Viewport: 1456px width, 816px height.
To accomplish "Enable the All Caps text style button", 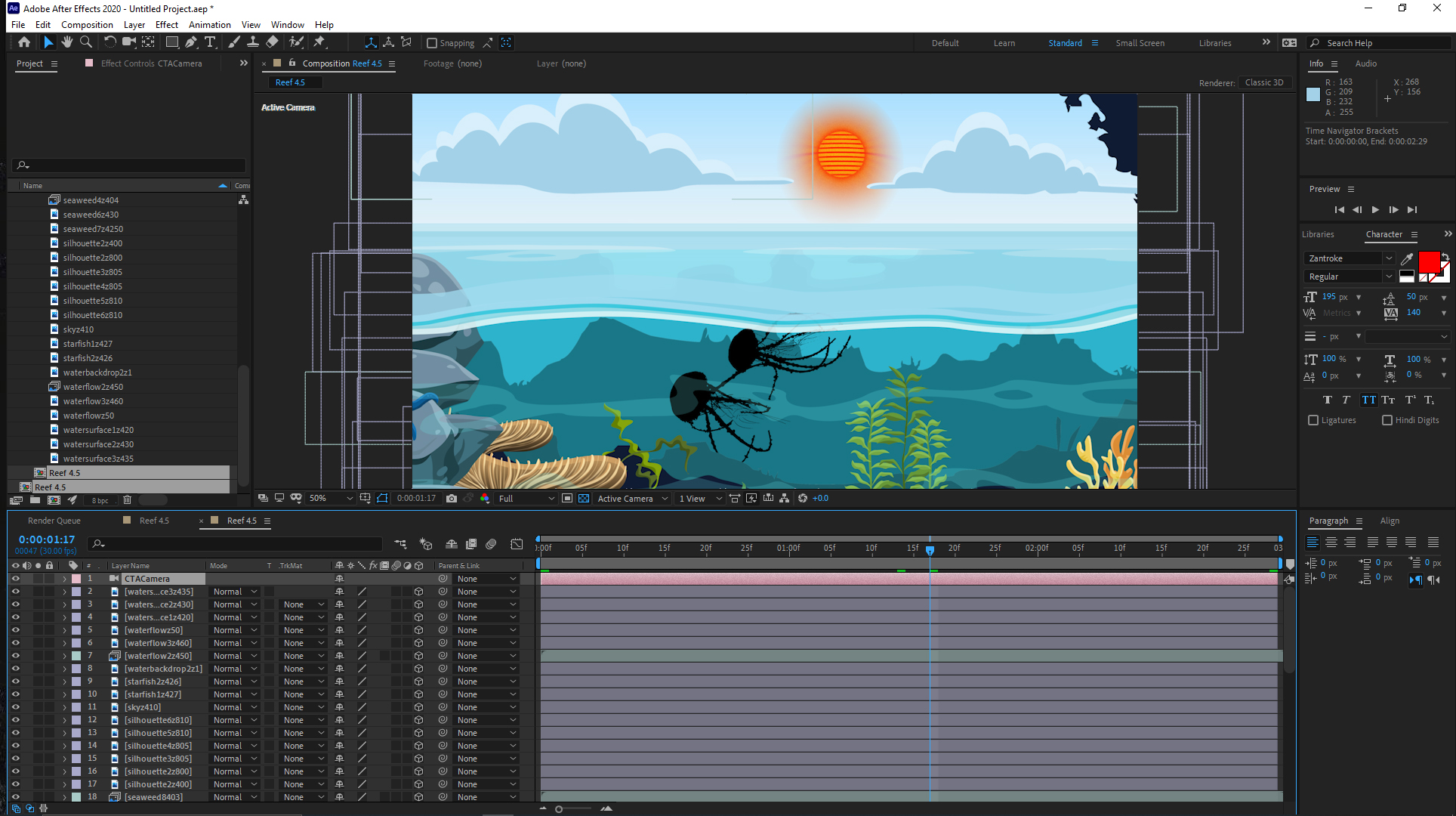I will (1368, 400).
